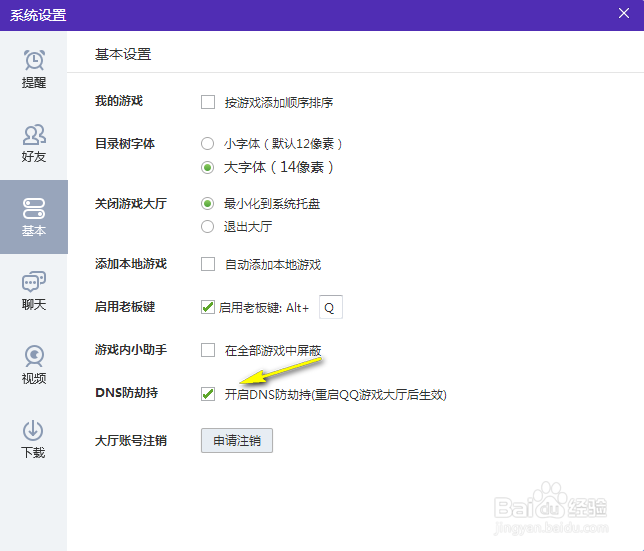
Task: Choose 退出大厅 radio option
Action: click(x=207, y=226)
